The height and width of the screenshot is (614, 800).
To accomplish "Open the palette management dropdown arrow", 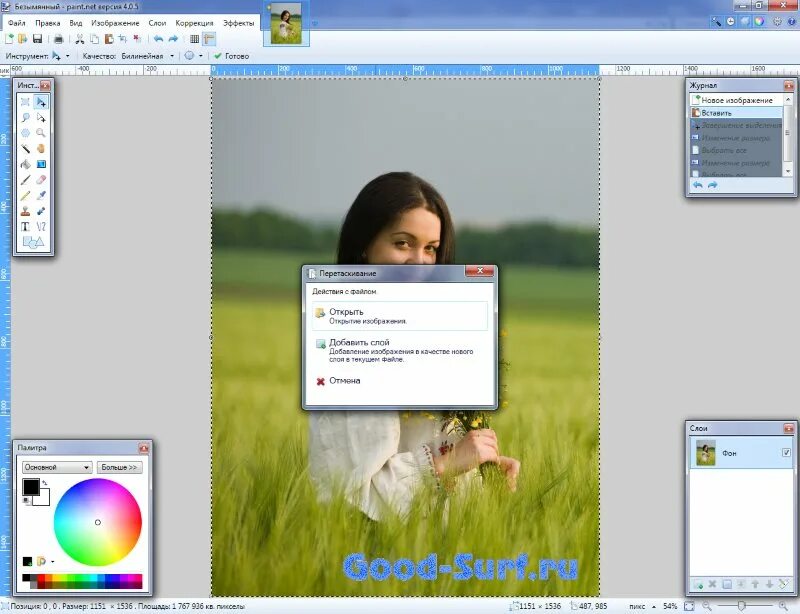I will 53,561.
